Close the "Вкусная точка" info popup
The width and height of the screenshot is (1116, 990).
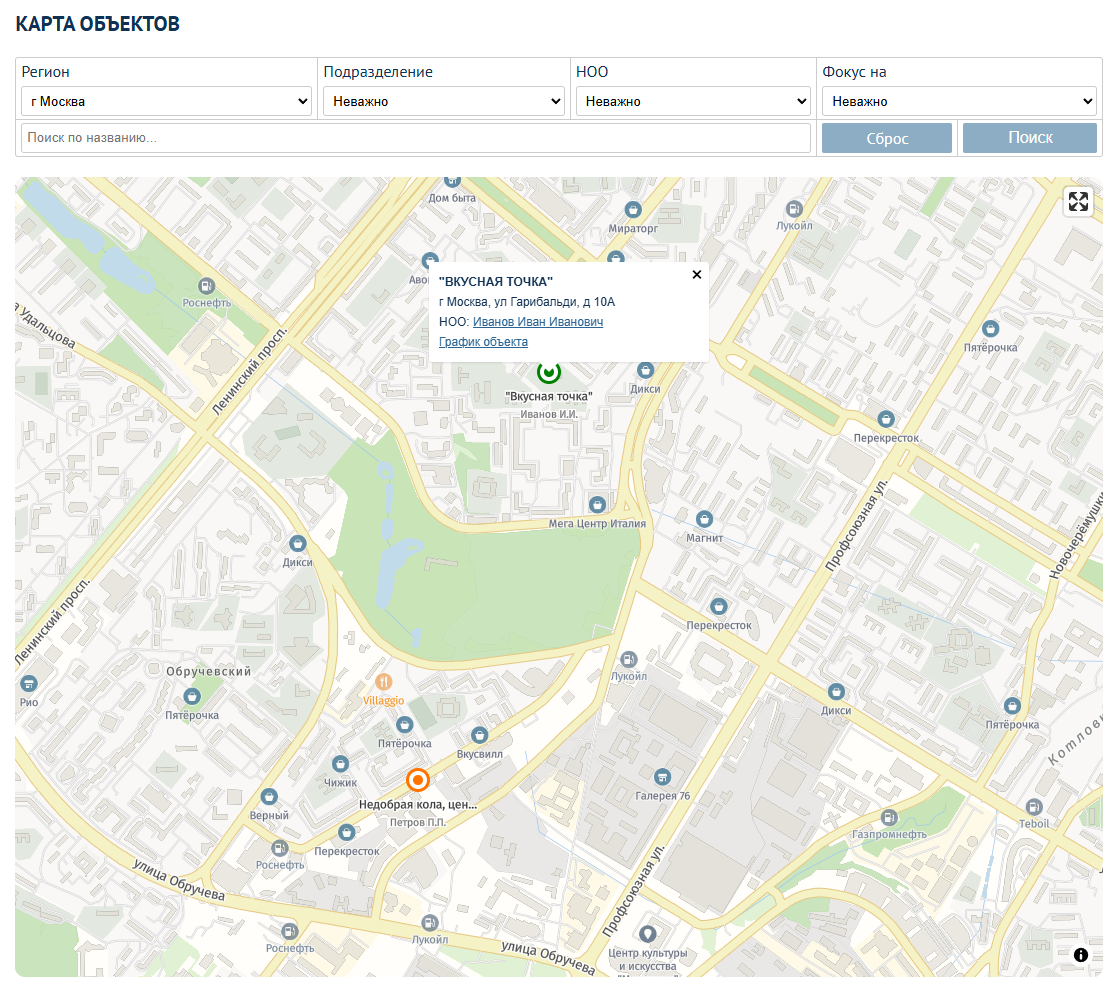point(697,275)
